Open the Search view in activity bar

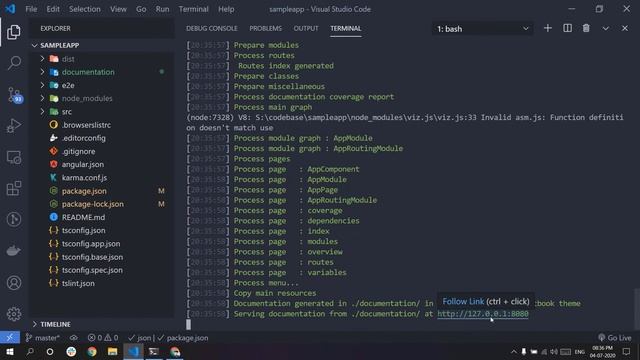[14, 63]
